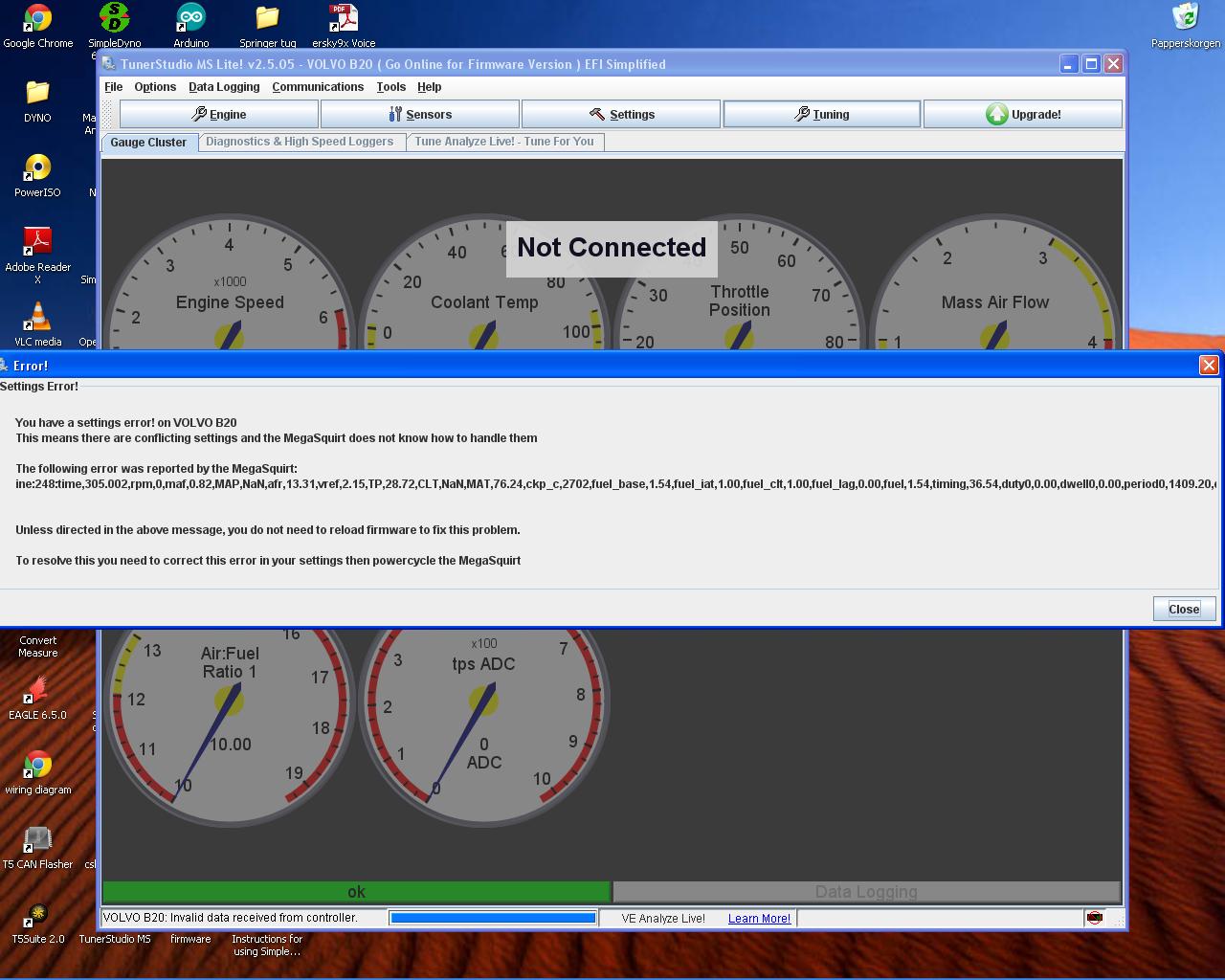Open the Data Logging menu

point(224,87)
